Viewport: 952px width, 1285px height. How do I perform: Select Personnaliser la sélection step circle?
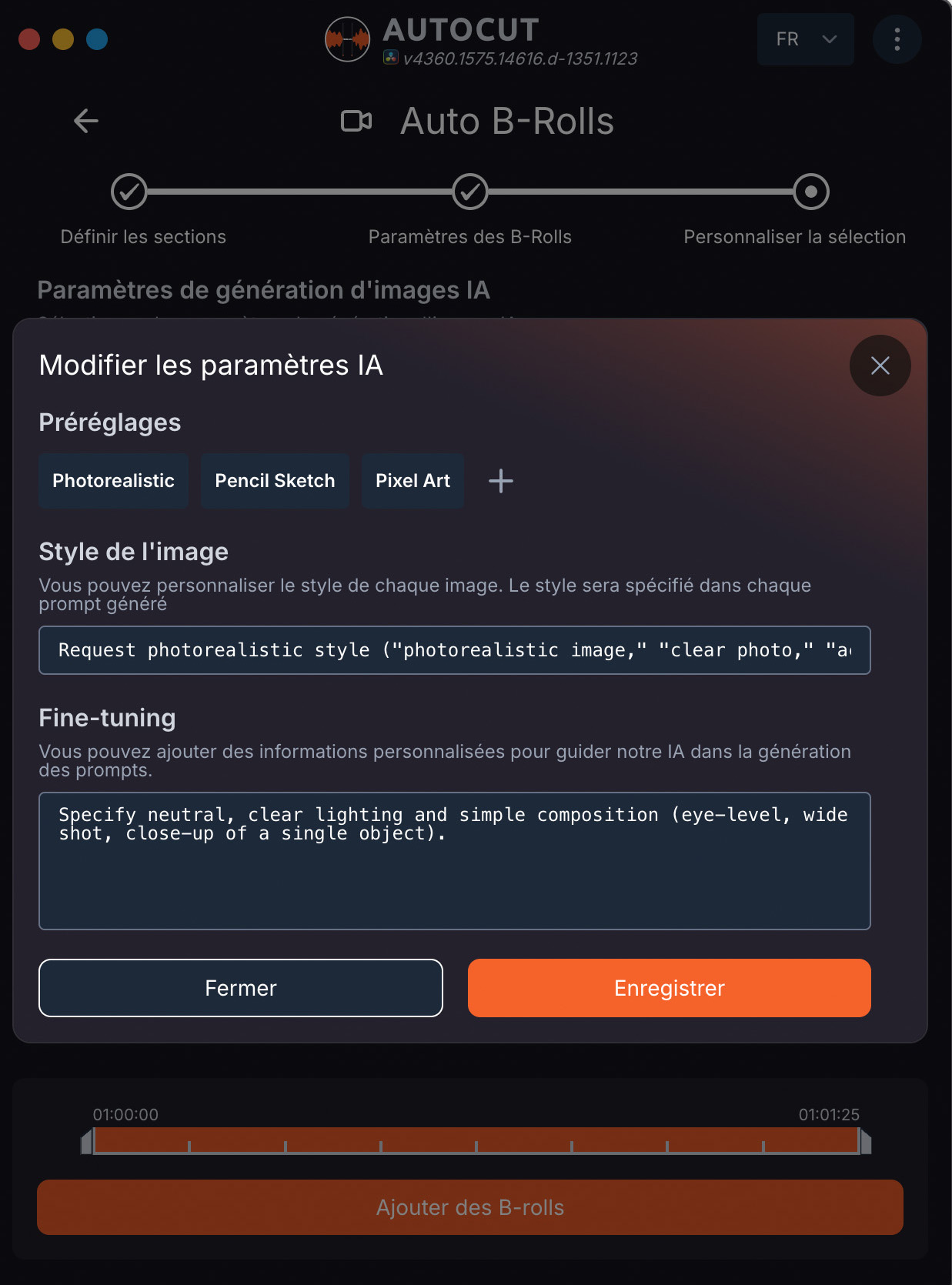click(811, 192)
